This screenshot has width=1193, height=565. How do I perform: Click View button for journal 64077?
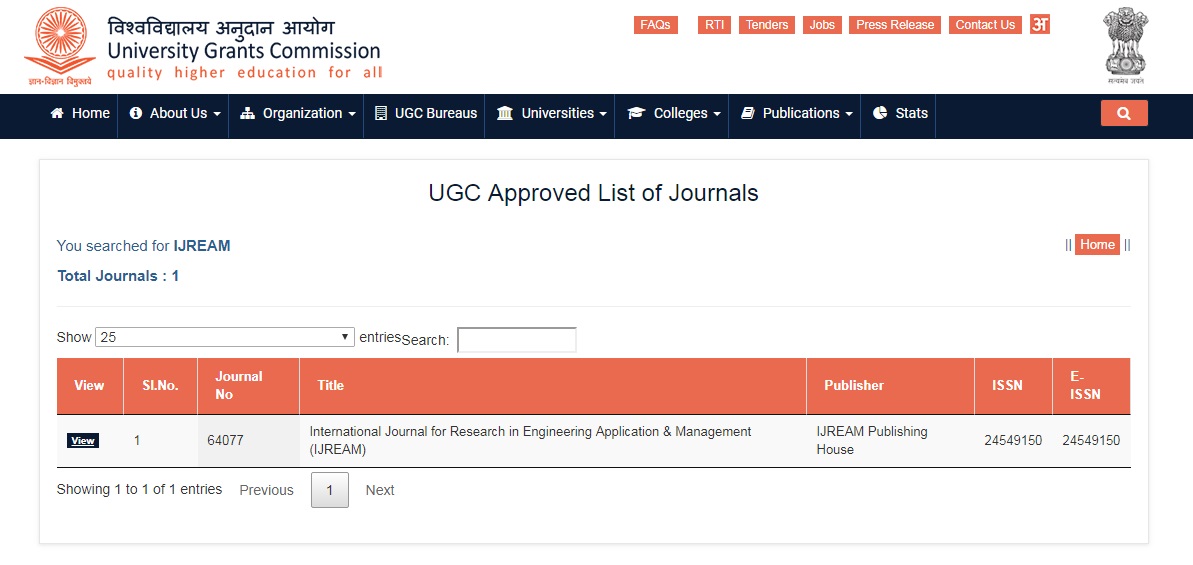(x=83, y=440)
